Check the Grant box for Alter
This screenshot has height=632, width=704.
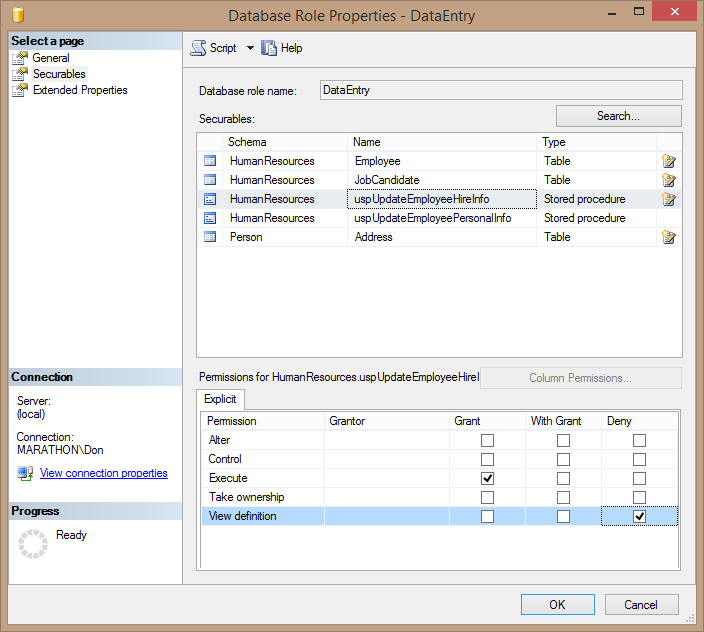487,440
